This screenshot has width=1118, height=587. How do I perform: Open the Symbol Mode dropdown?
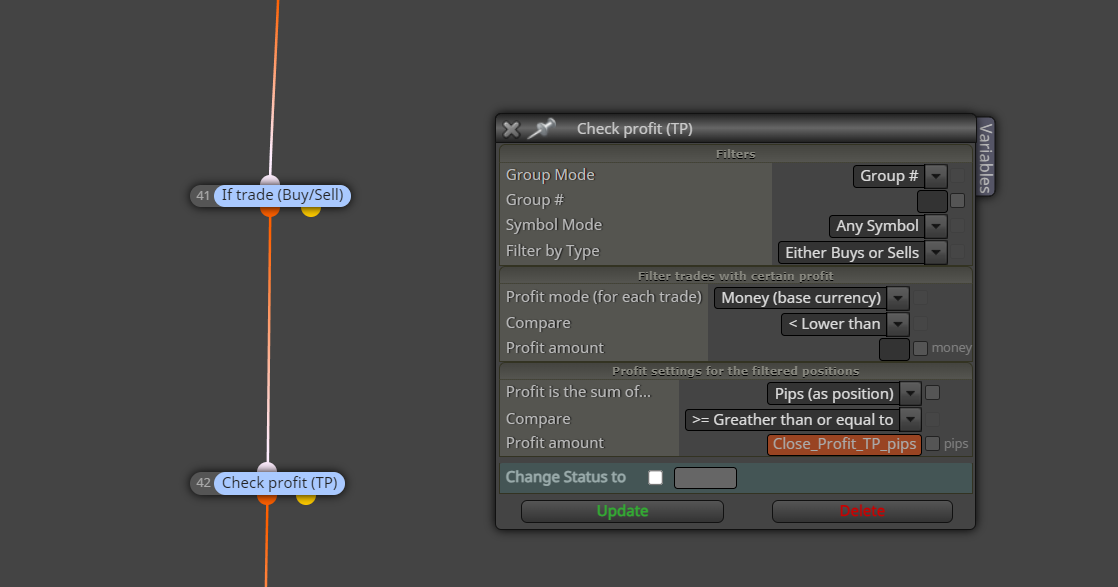(888, 226)
